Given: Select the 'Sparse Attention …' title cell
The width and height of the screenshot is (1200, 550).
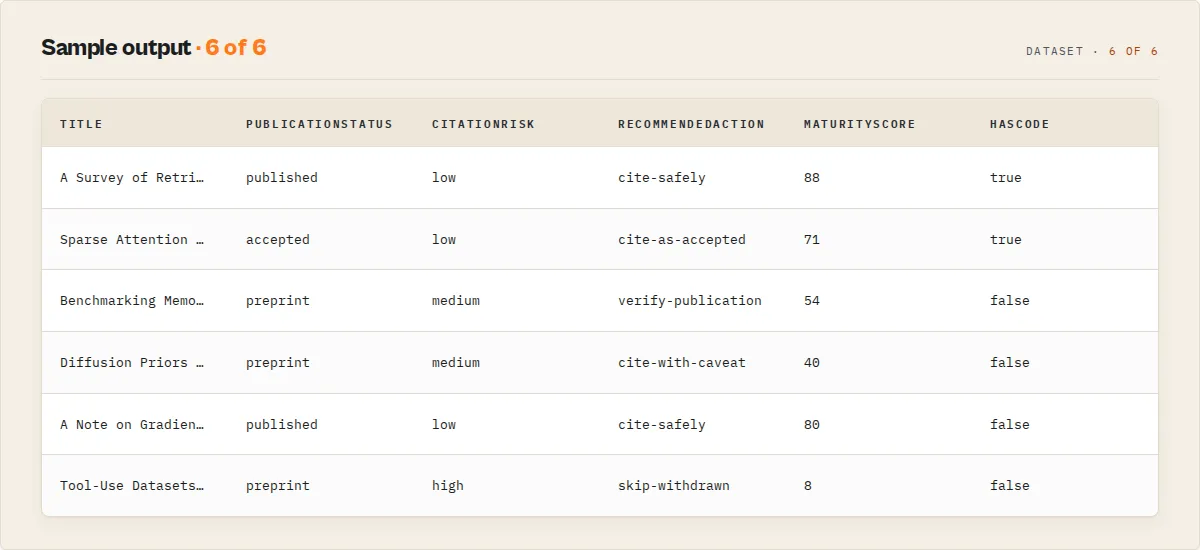Looking at the screenshot, I should click(132, 240).
